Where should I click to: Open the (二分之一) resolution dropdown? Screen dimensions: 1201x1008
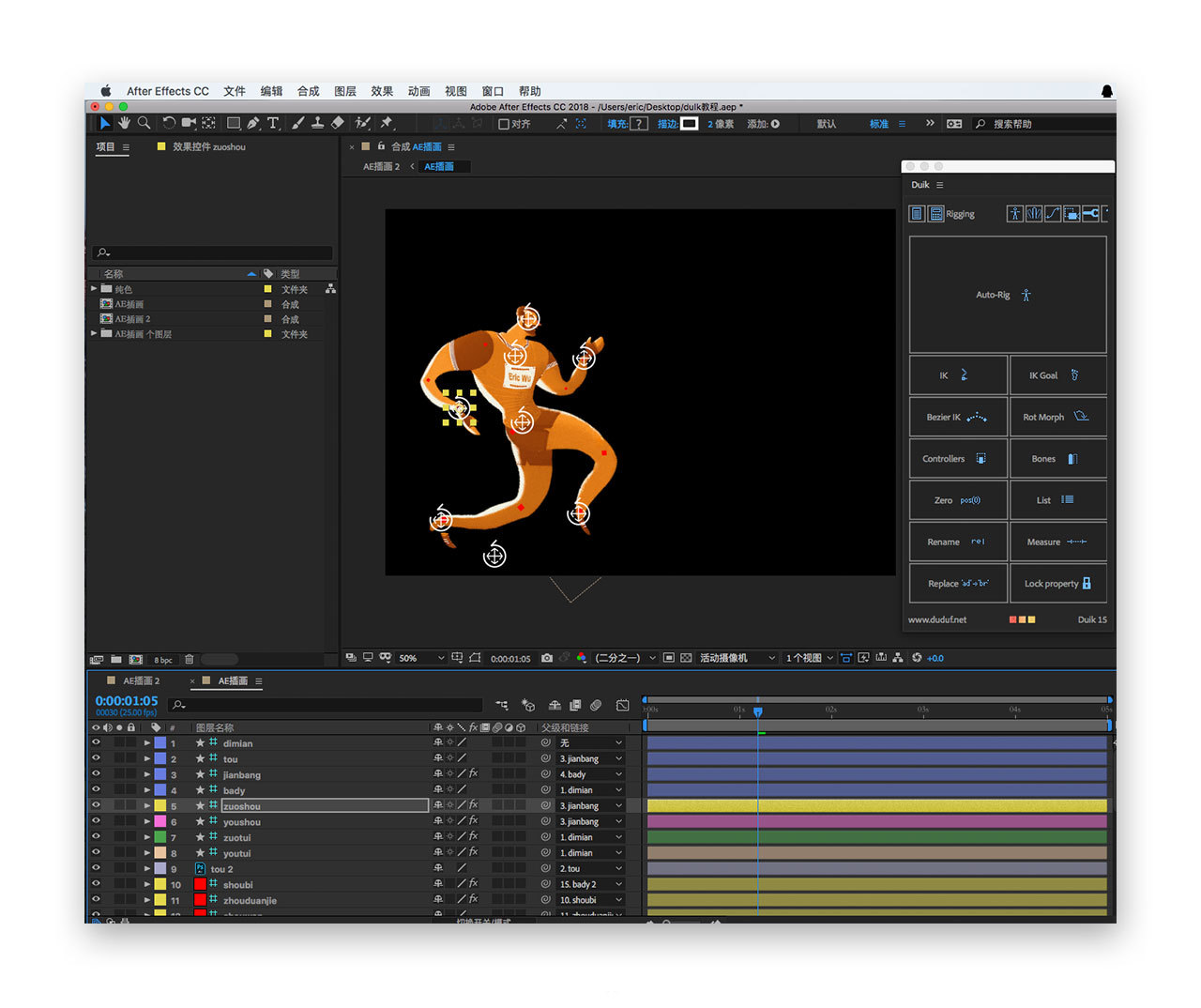(x=626, y=658)
